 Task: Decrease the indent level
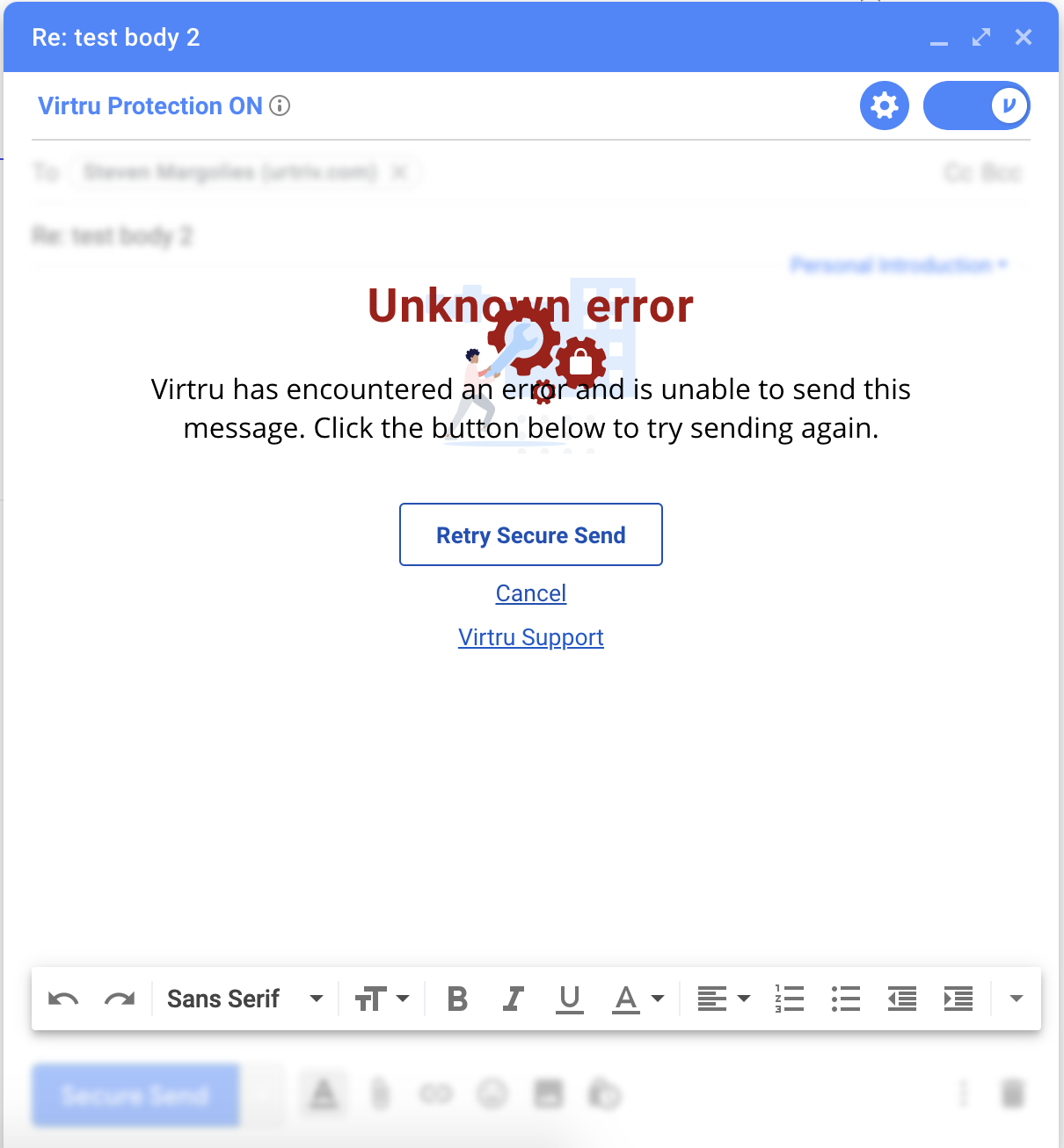pyautogui.click(x=902, y=999)
